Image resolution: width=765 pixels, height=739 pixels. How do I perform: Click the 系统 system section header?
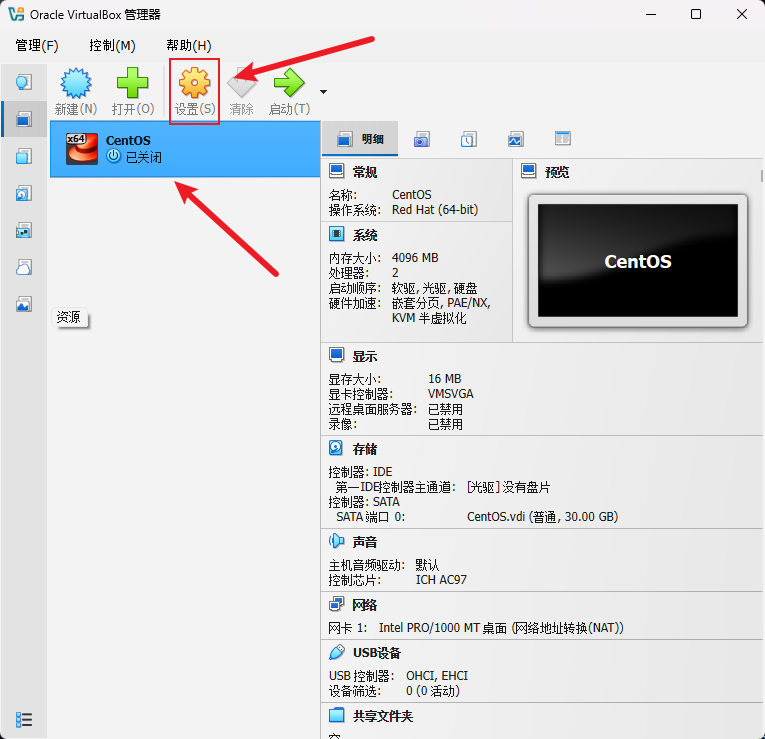click(x=364, y=235)
